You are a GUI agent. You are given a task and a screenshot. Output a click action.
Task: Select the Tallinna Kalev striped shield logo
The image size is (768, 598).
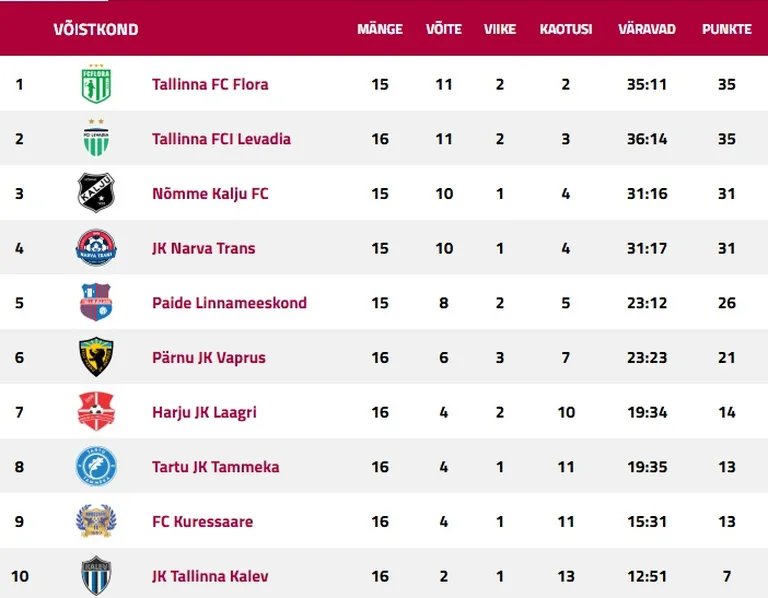pyautogui.click(x=96, y=575)
